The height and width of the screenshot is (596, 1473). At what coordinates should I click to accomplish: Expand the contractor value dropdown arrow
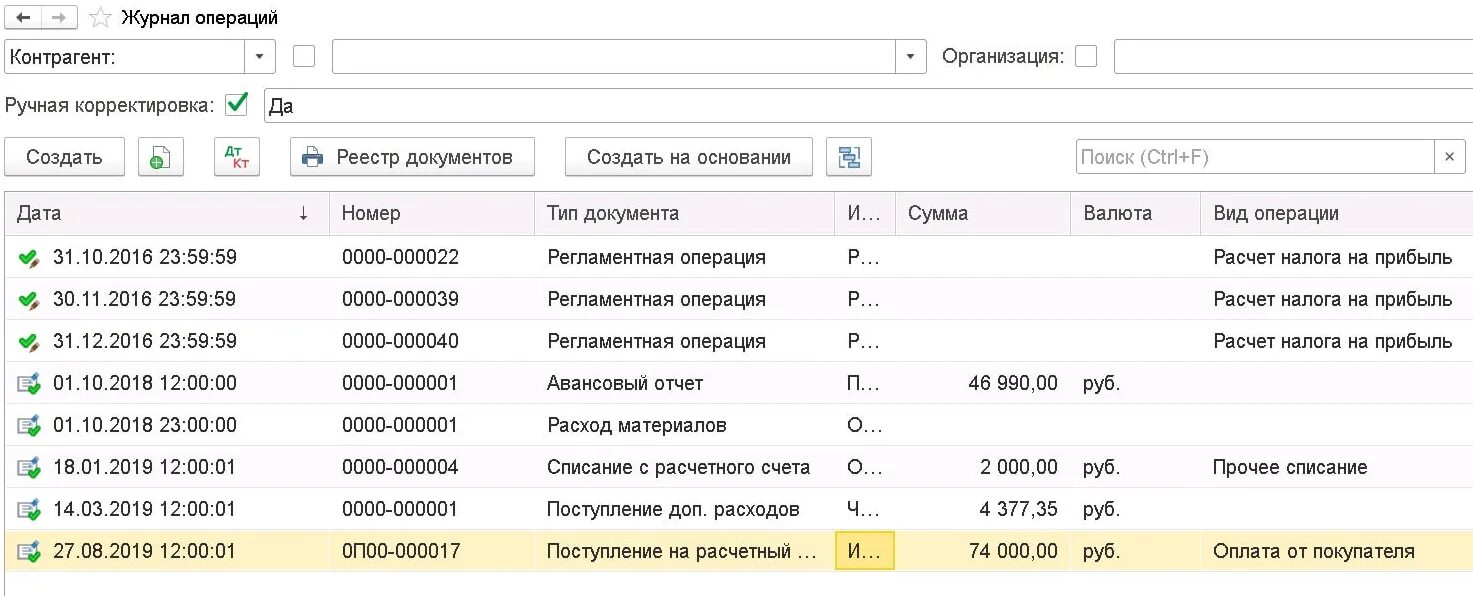coord(910,57)
